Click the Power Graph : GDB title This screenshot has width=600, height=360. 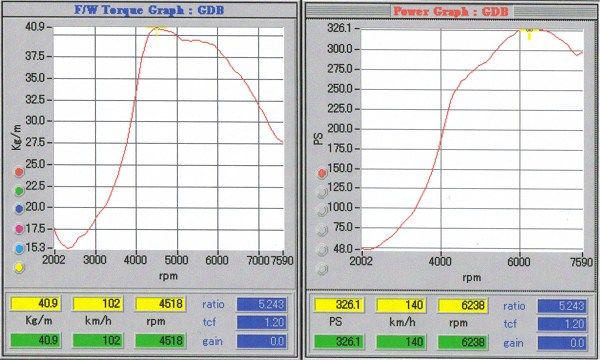tap(450, 11)
